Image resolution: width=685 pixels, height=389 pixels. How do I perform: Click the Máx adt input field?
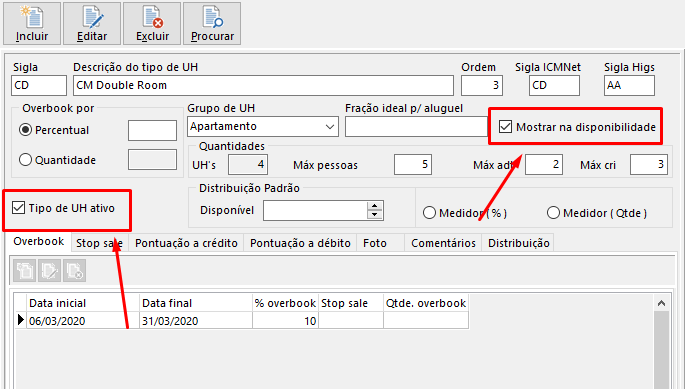(x=544, y=165)
